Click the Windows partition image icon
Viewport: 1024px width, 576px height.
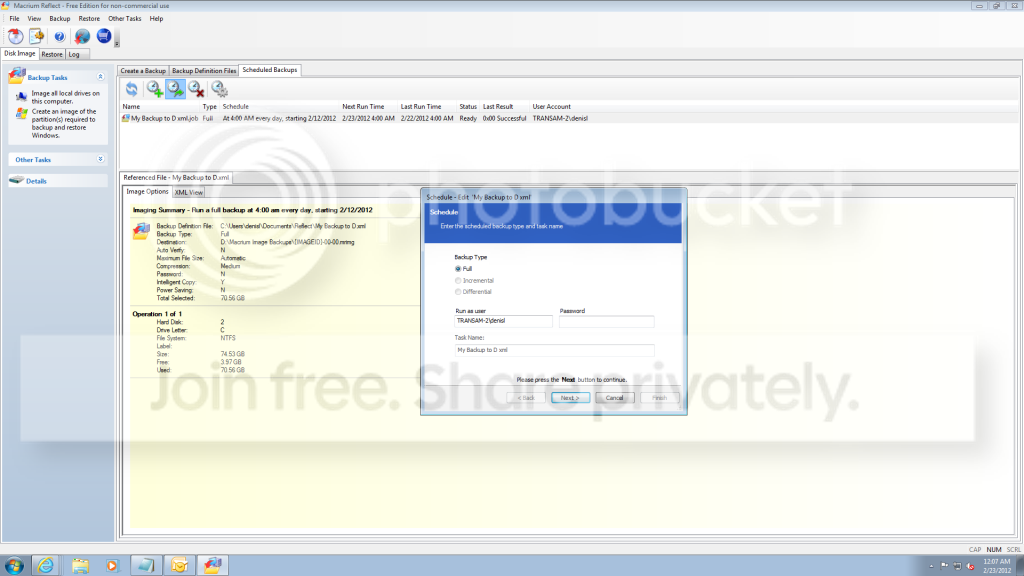[22, 114]
